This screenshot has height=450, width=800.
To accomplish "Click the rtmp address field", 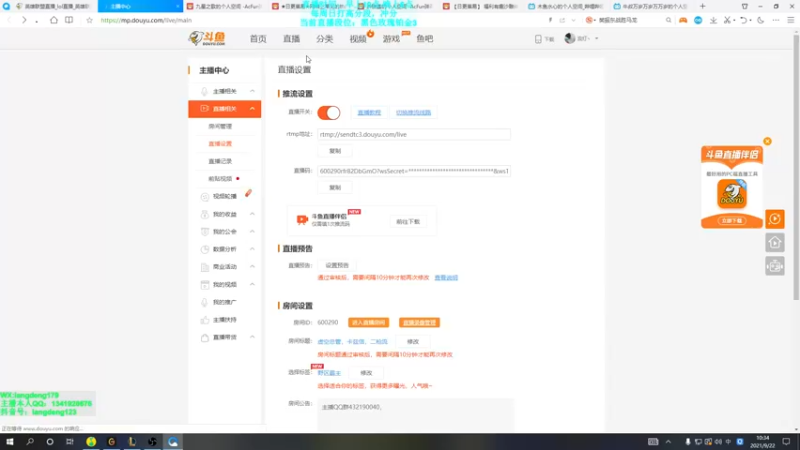I will click(x=413, y=134).
